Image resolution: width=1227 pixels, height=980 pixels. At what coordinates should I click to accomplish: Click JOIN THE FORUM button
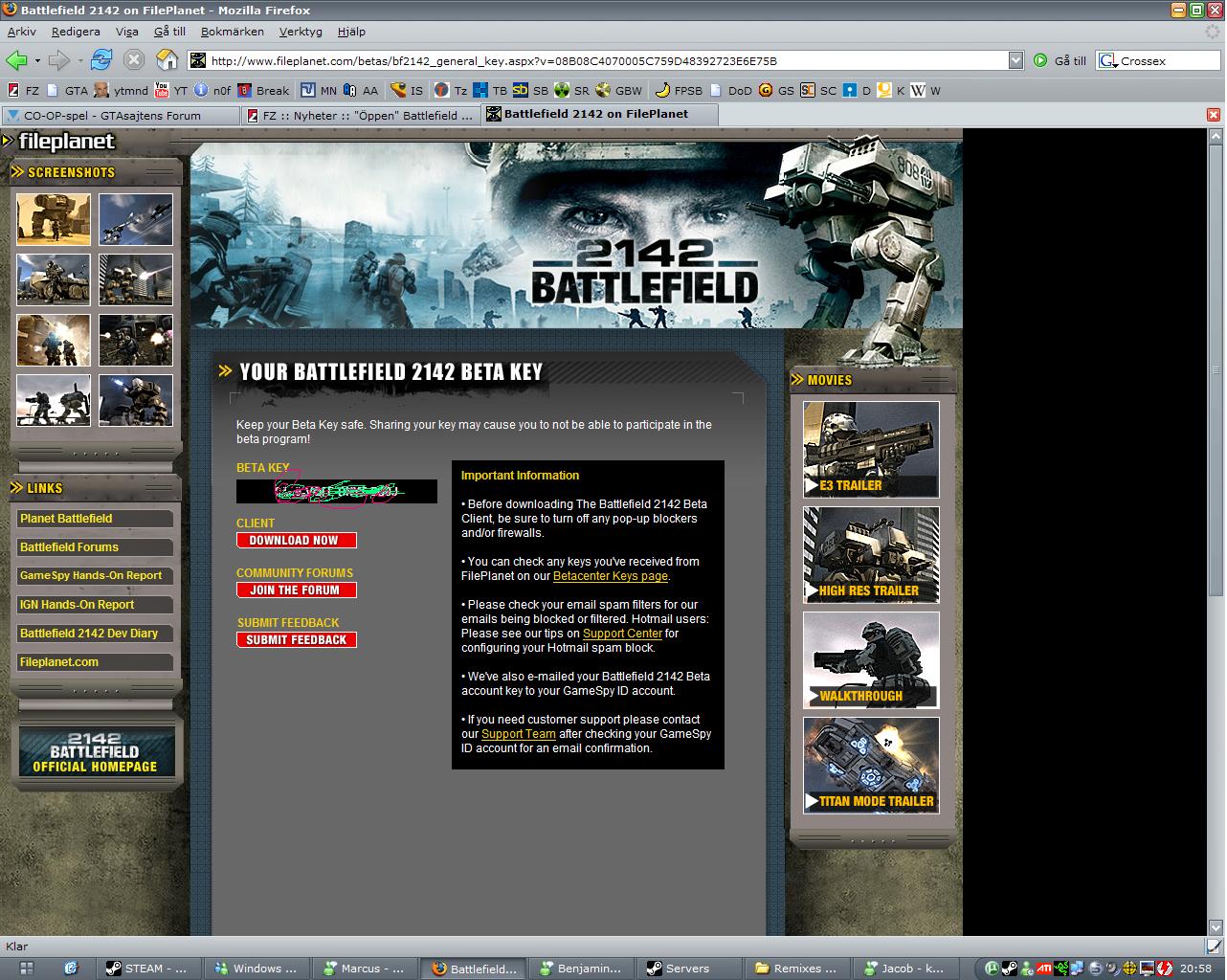[x=297, y=590]
